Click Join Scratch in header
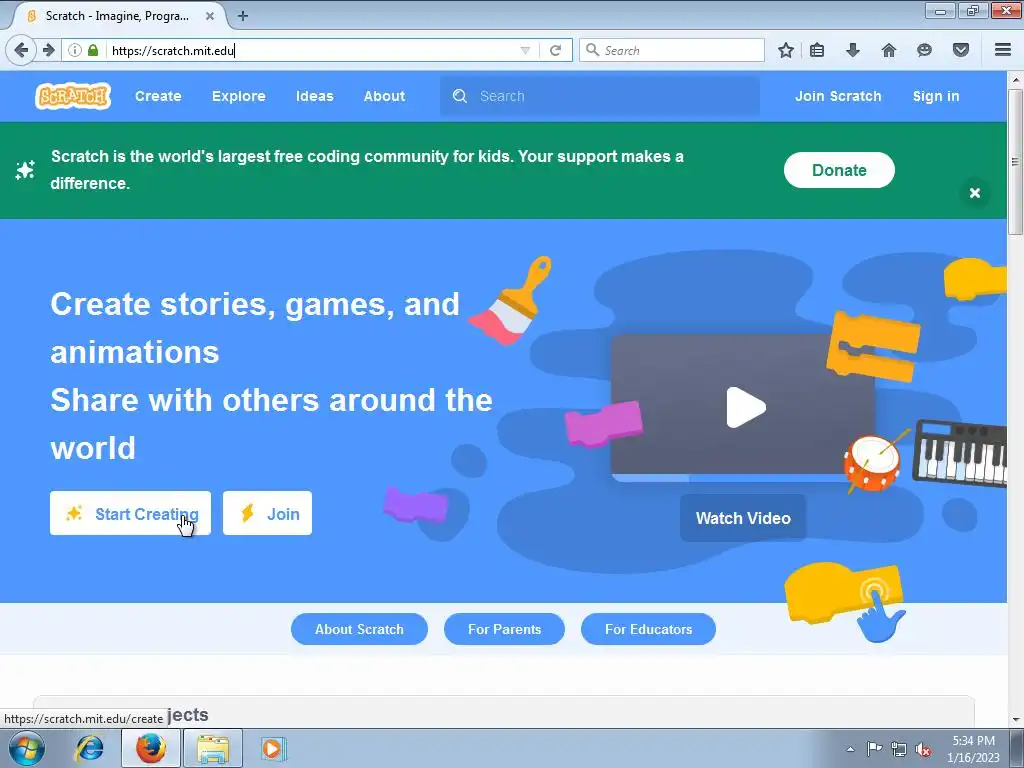 838,96
